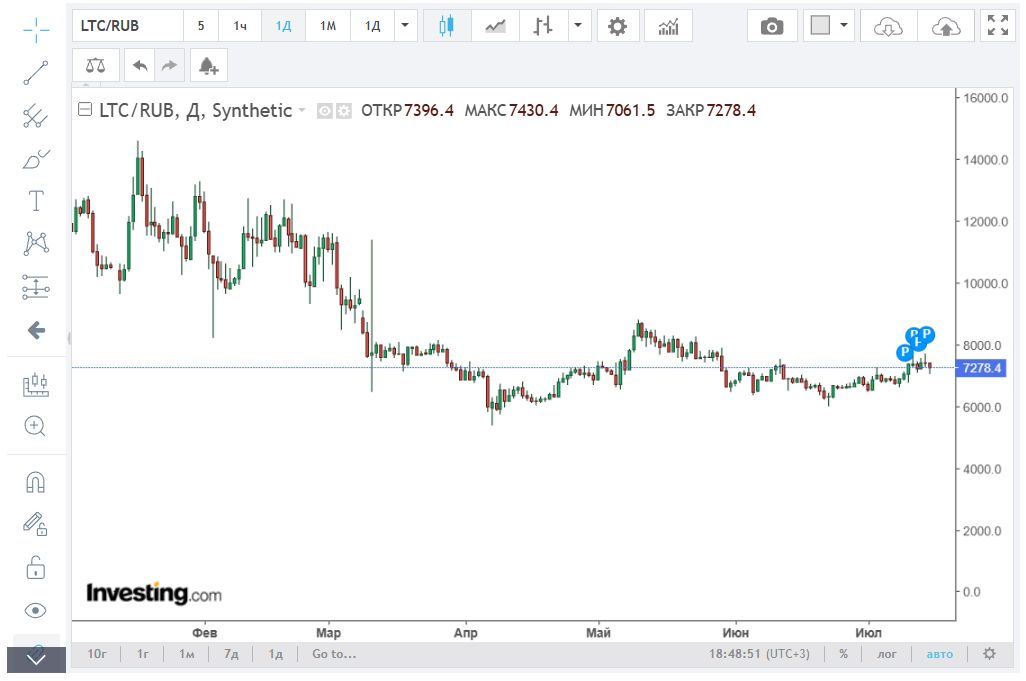The height and width of the screenshot is (681, 1026).
Task: Select the text annotation tool
Action: 36,201
